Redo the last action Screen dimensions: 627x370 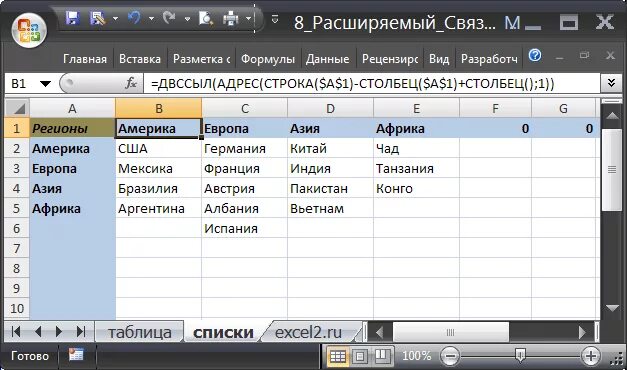pos(169,18)
